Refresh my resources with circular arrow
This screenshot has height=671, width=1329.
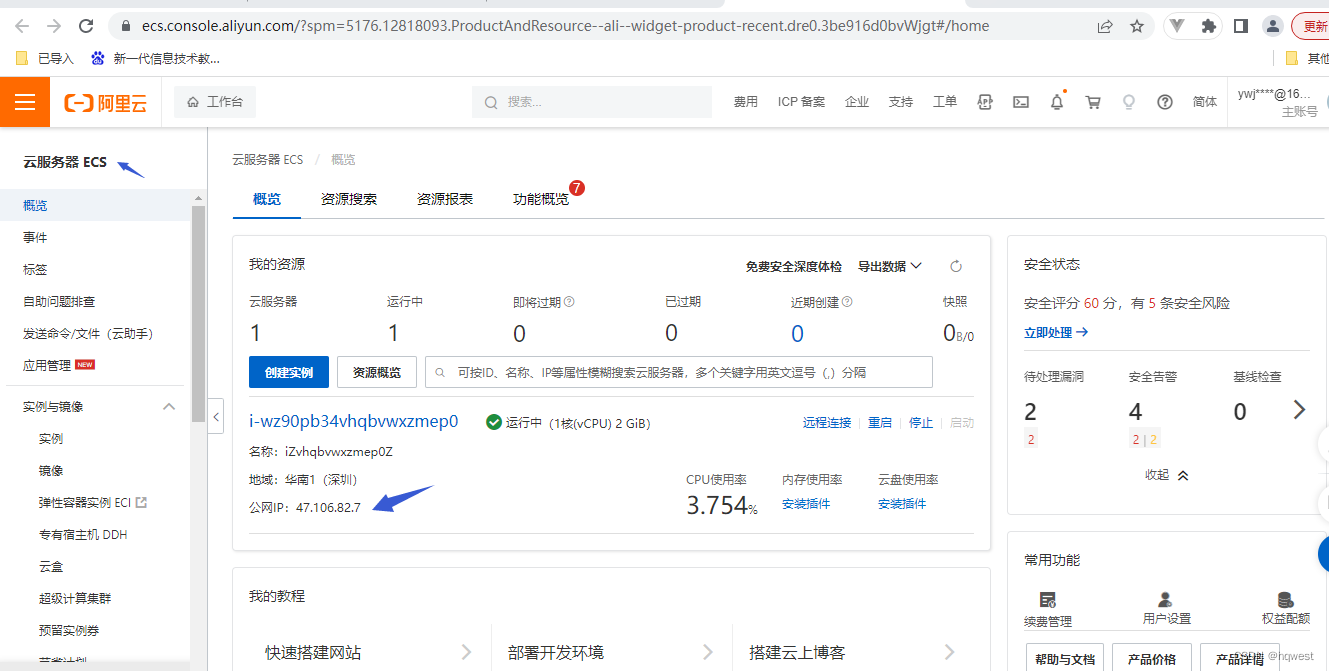[956, 267]
